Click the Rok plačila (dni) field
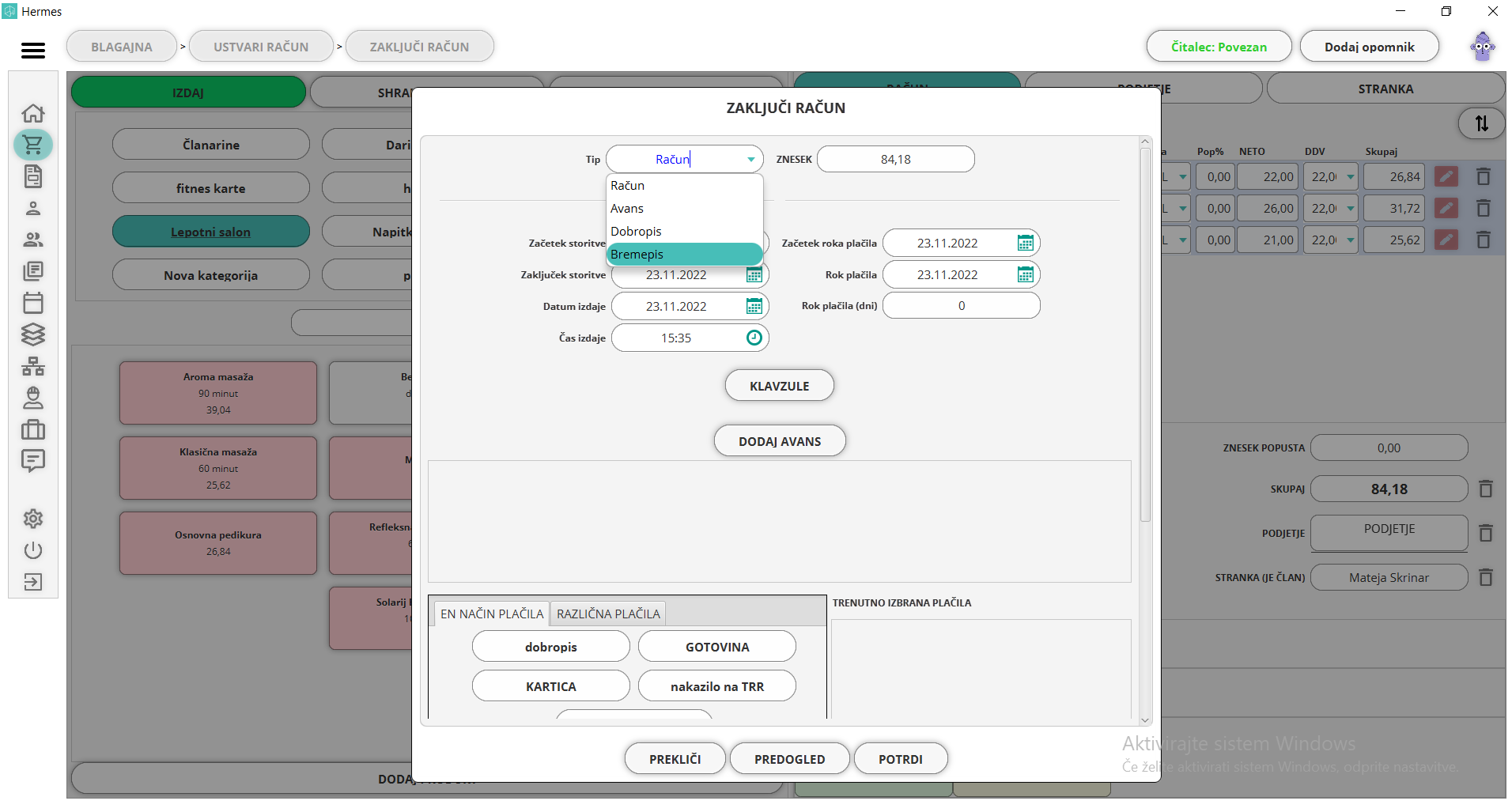This screenshot has width=1512, height=812. click(961, 306)
